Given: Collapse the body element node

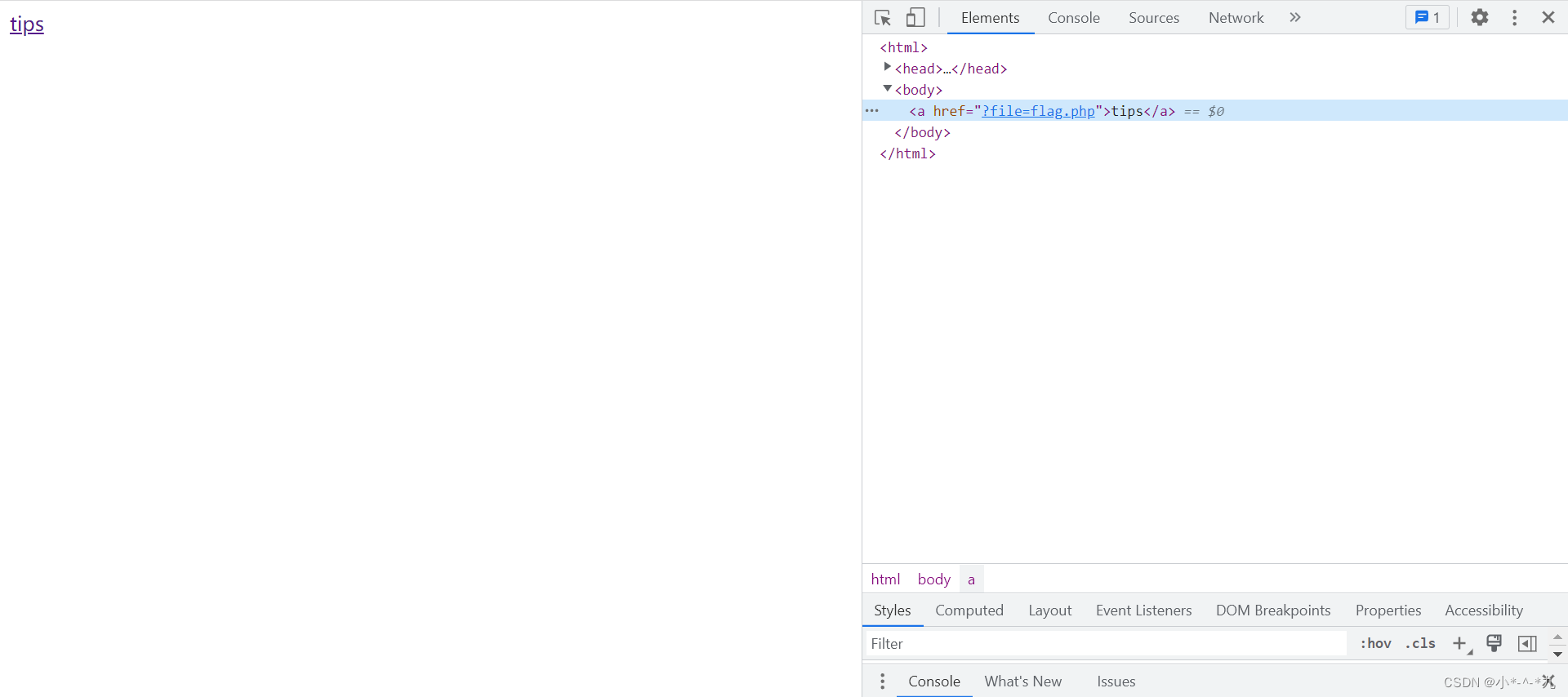Looking at the screenshot, I should 888,89.
